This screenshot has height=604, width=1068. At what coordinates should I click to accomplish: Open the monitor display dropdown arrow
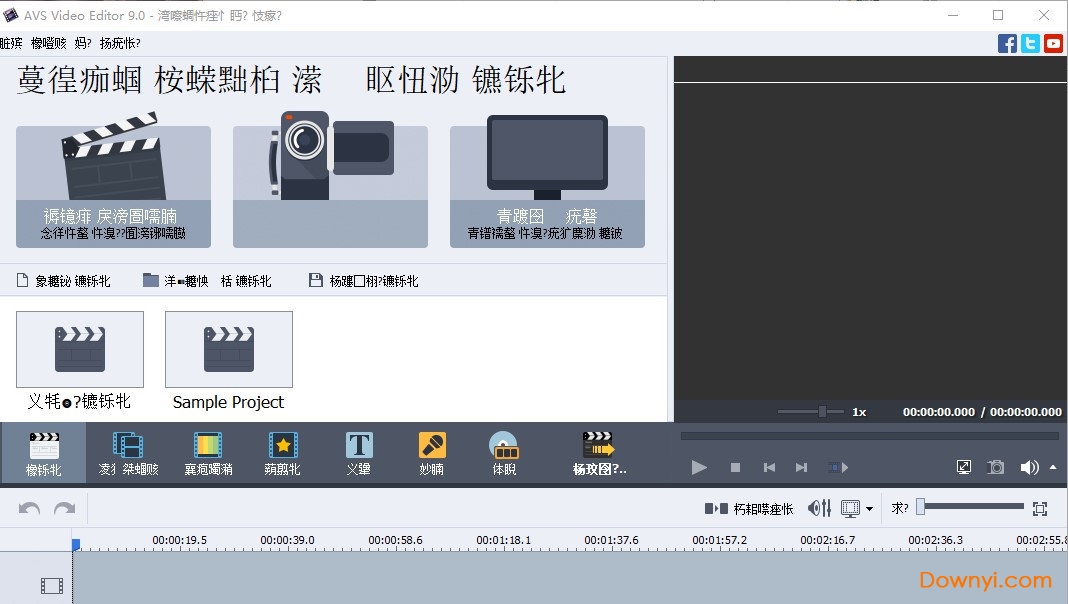point(867,509)
